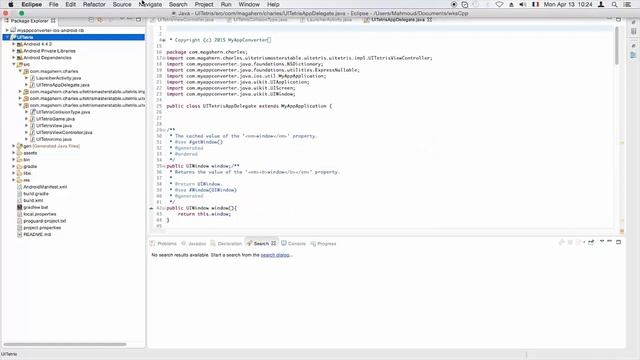Viewport: 640px width, 360px height.
Task: Toggle Link with Editor in Package Explorer
Action: tap(100, 20)
